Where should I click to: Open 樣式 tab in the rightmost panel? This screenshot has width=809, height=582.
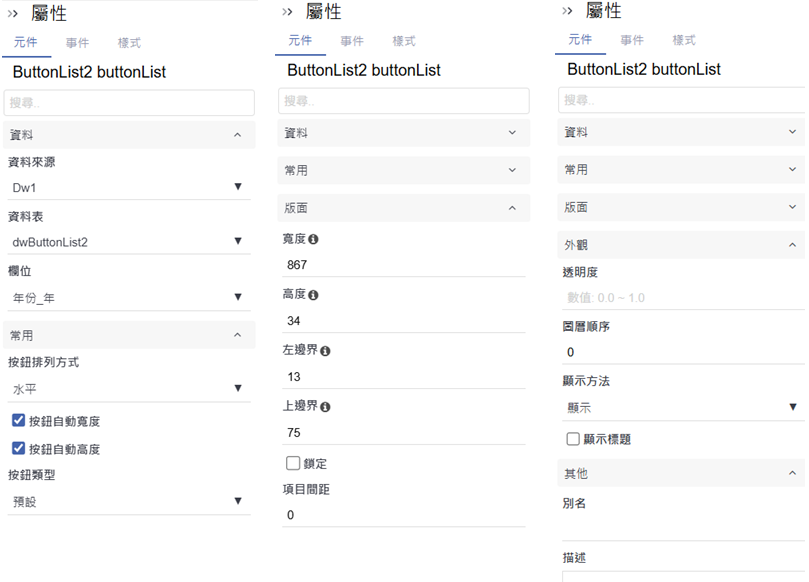pos(684,40)
